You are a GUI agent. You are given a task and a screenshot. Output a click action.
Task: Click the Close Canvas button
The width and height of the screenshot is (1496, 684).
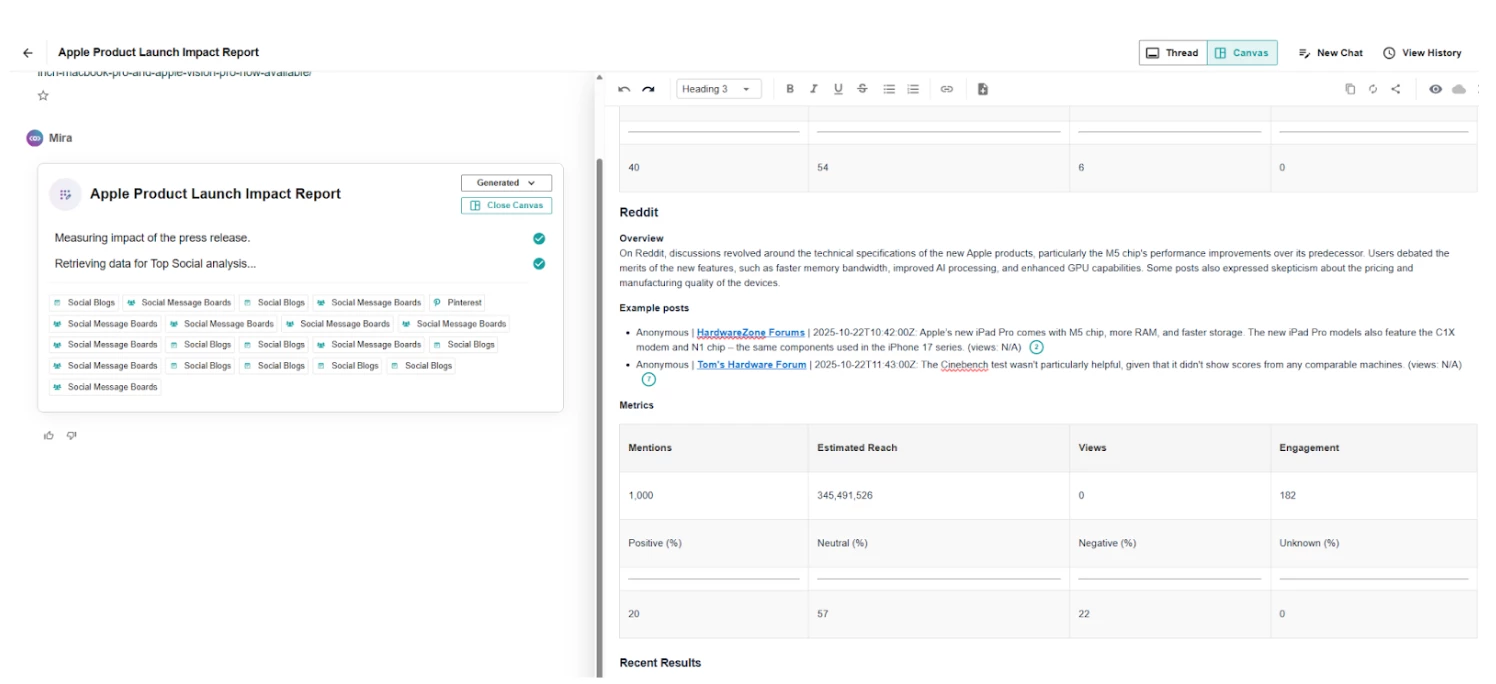[506, 205]
